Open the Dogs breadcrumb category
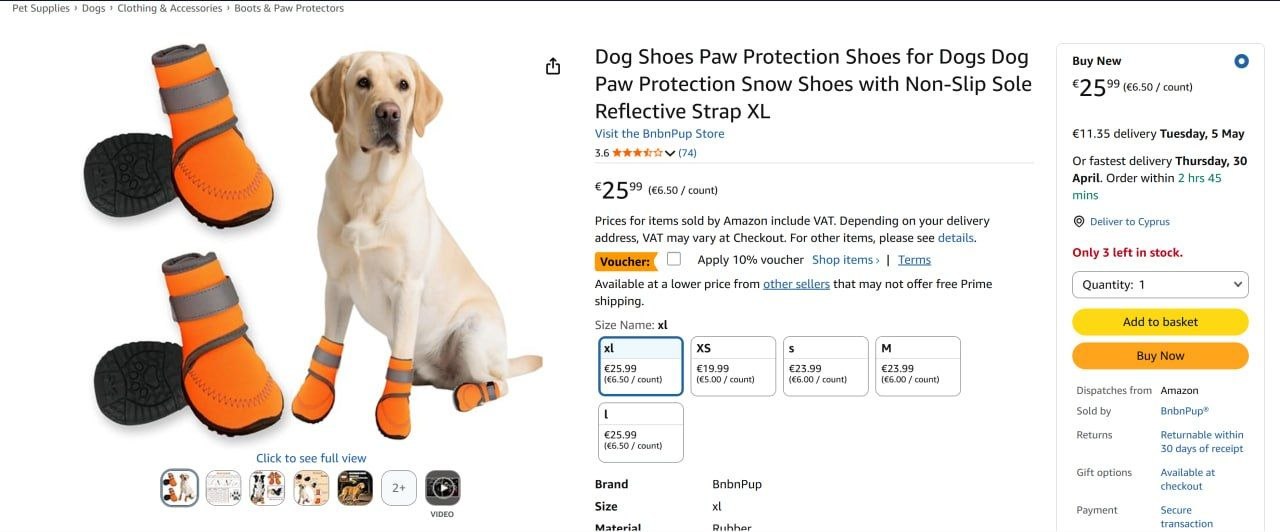 click(x=93, y=8)
